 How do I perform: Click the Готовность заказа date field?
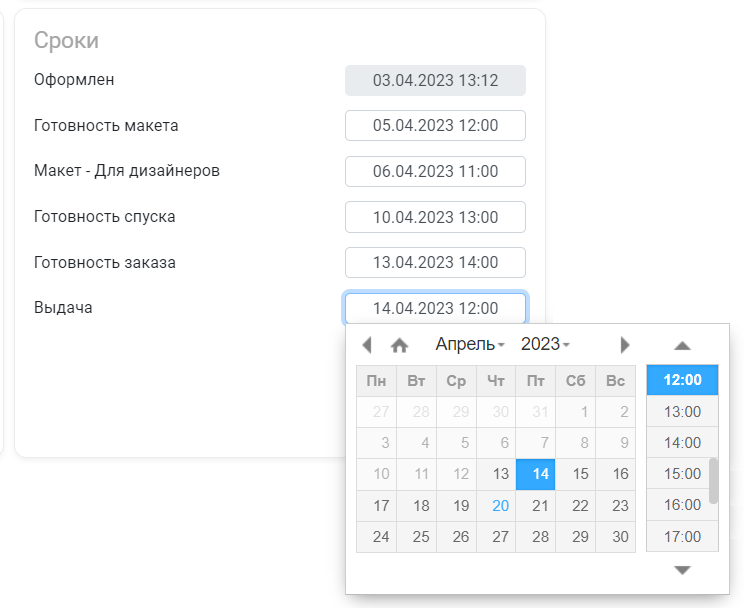(435, 262)
